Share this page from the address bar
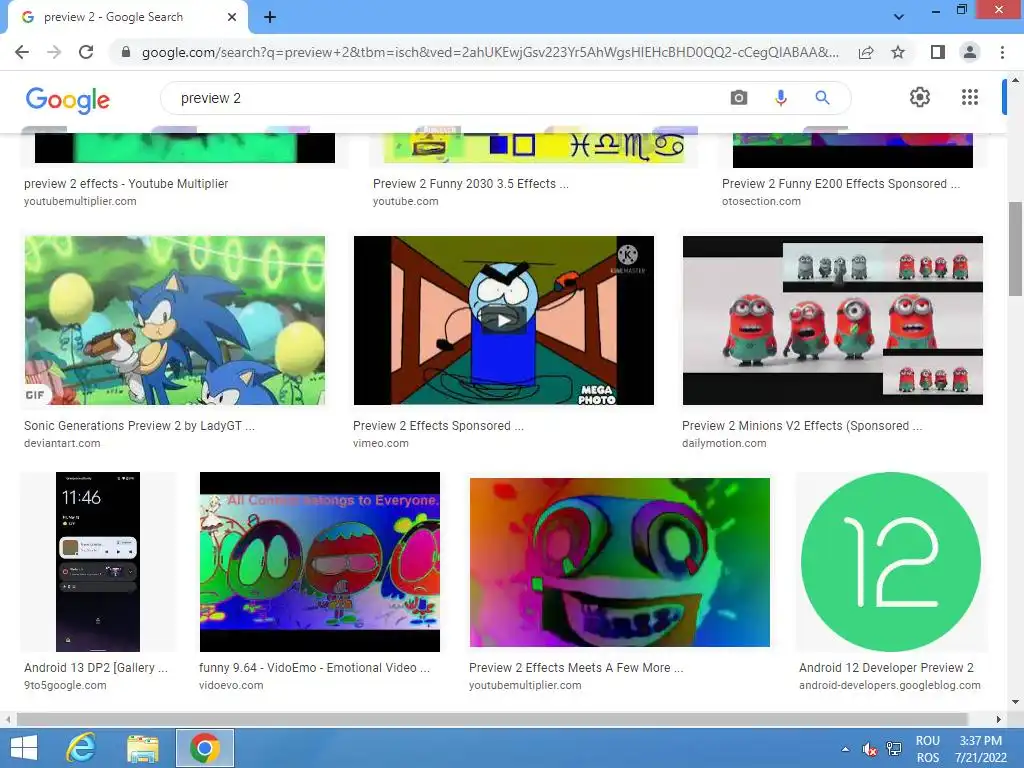Screen dimensions: 1024x768 [866, 52]
